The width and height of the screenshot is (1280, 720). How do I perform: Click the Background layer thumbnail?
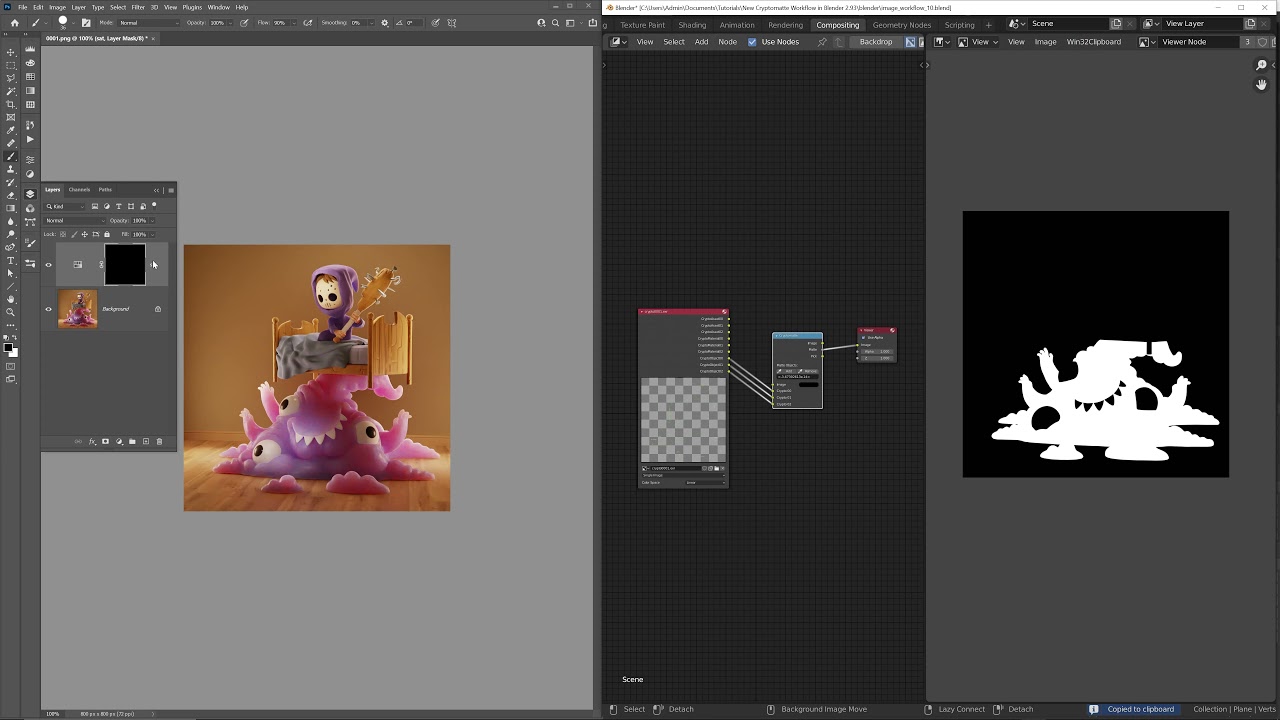point(77,309)
